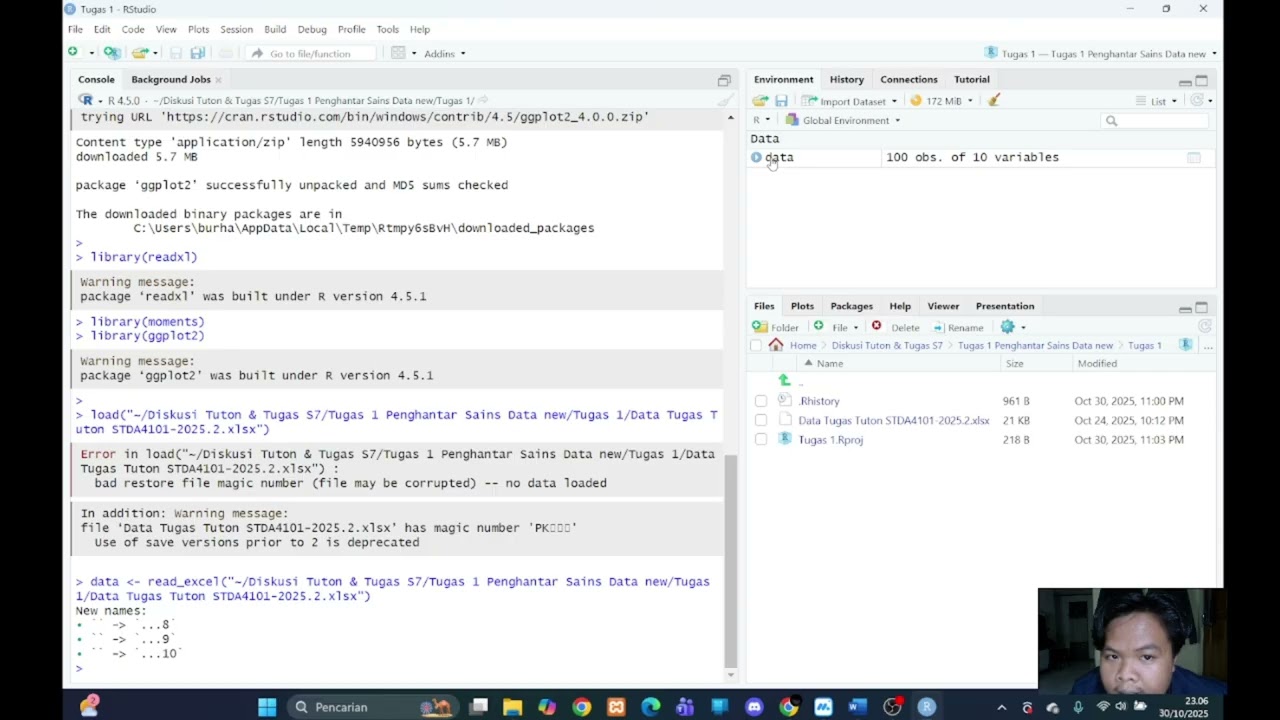Open the Import Dataset dropdown
This screenshot has height=720, width=1280.
tap(850, 101)
